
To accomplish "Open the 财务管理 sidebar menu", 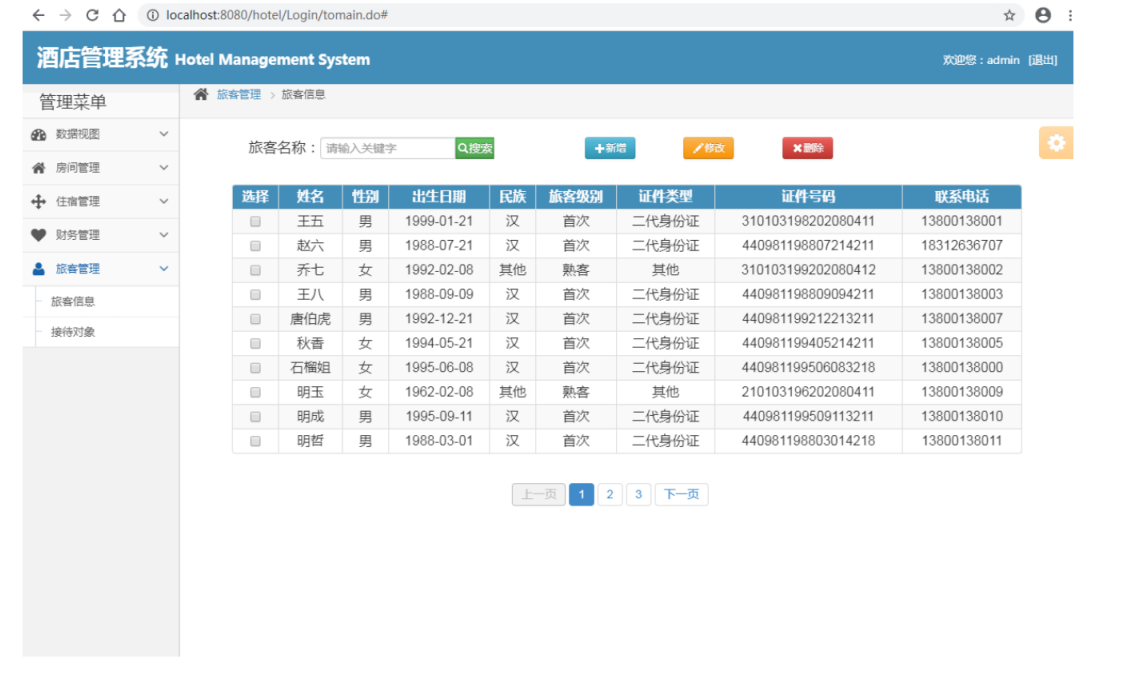I will tap(101, 235).
